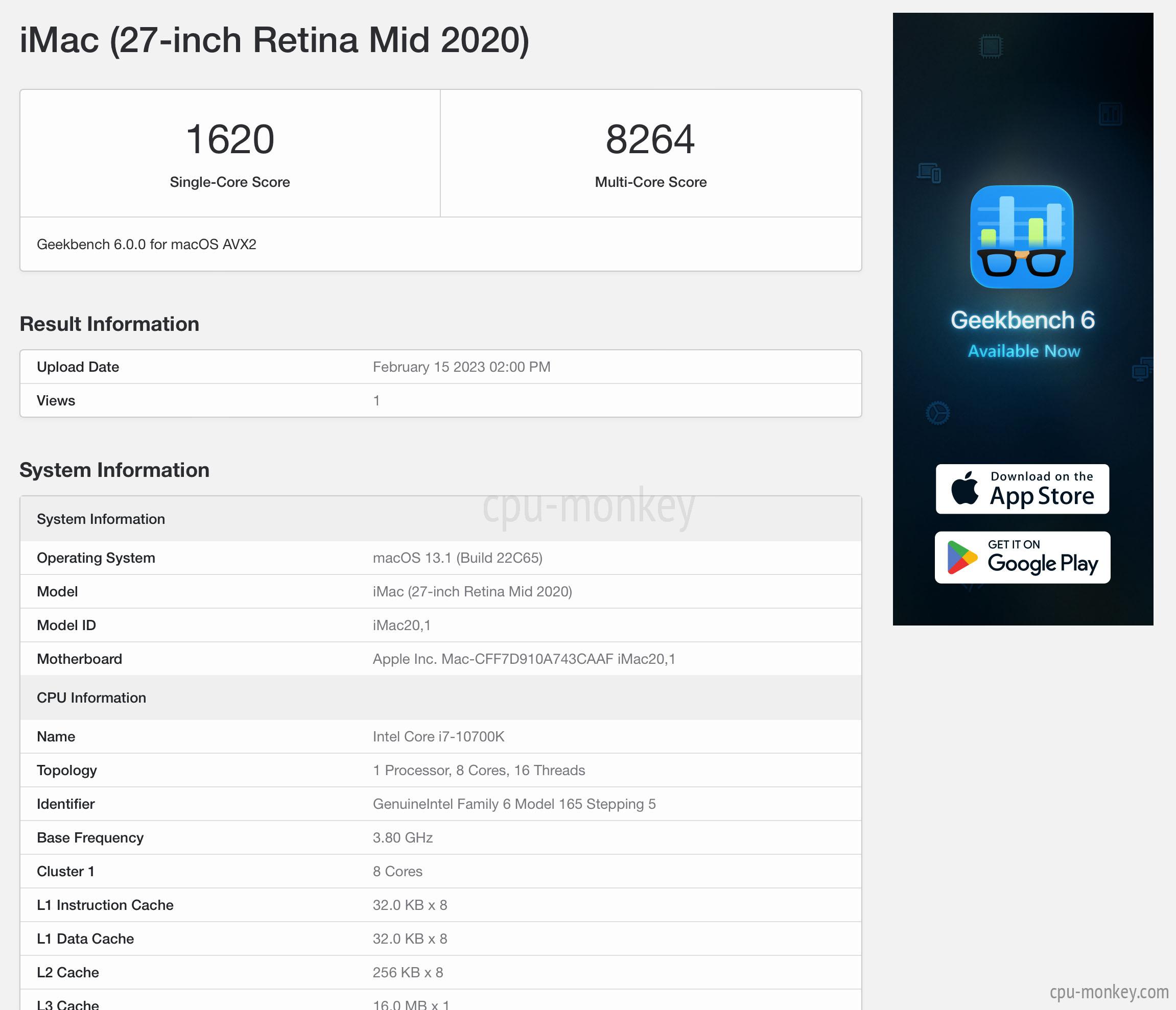Screen dimensions: 1176x1010
Task: Click the Geekbench 6 glasses app icon
Action: point(1022,236)
